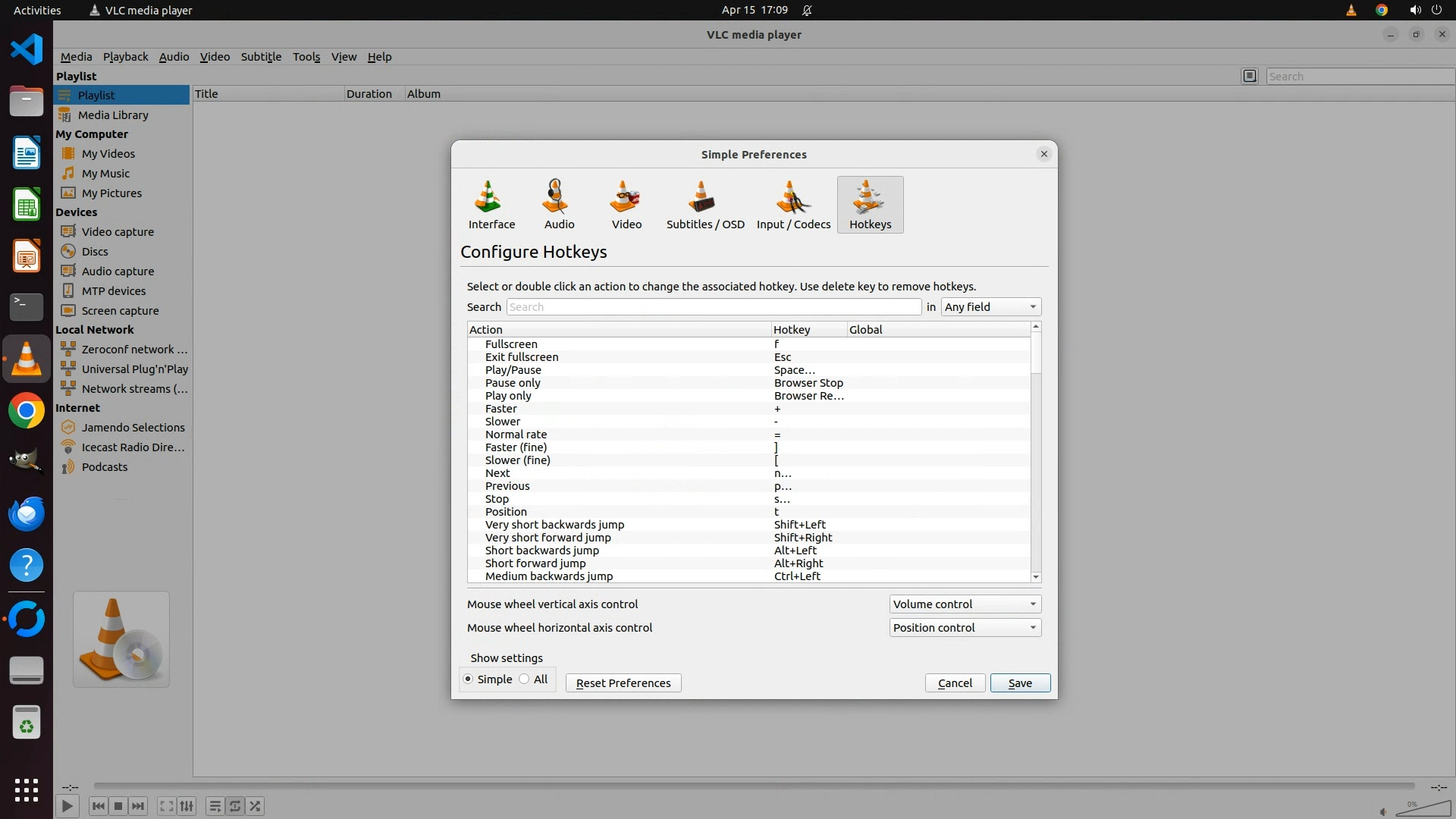This screenshot has width=1456, height=819.
Task: Open Input / Codecs preferences
Action: pyautogui.click(x=793, y=205)
